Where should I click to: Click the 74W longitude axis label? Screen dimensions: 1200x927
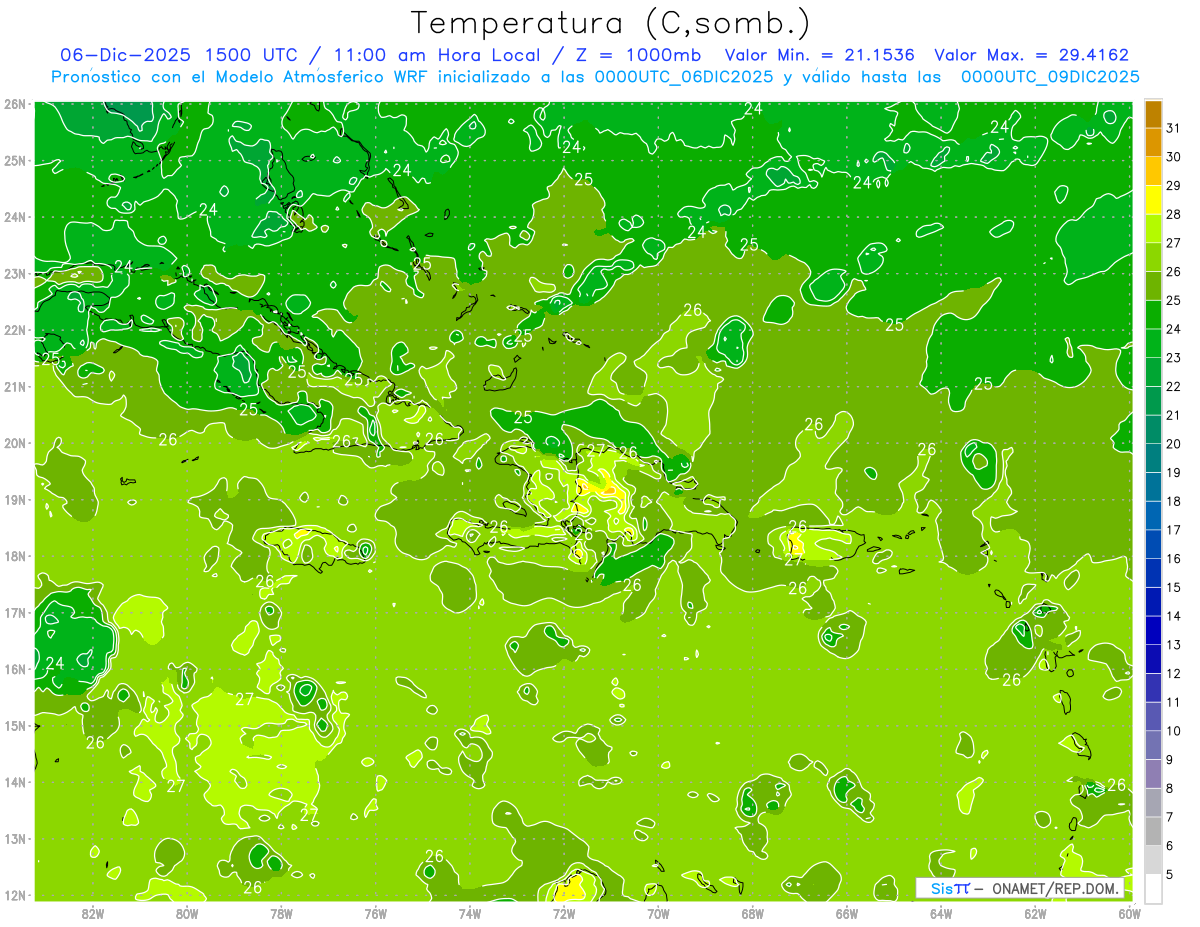point(470,913)
